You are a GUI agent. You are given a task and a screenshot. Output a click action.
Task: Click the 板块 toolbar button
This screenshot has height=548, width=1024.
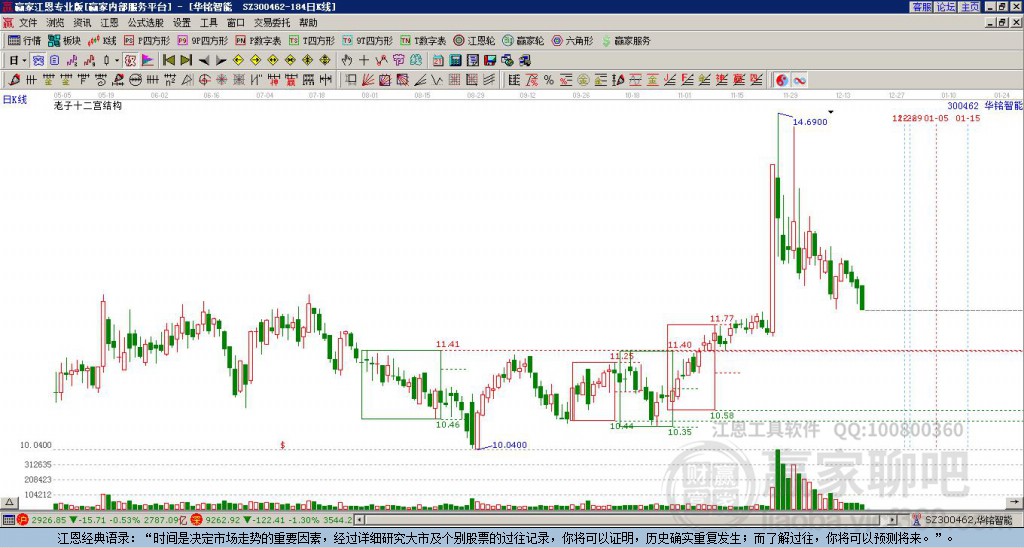(x=65, y=40)
